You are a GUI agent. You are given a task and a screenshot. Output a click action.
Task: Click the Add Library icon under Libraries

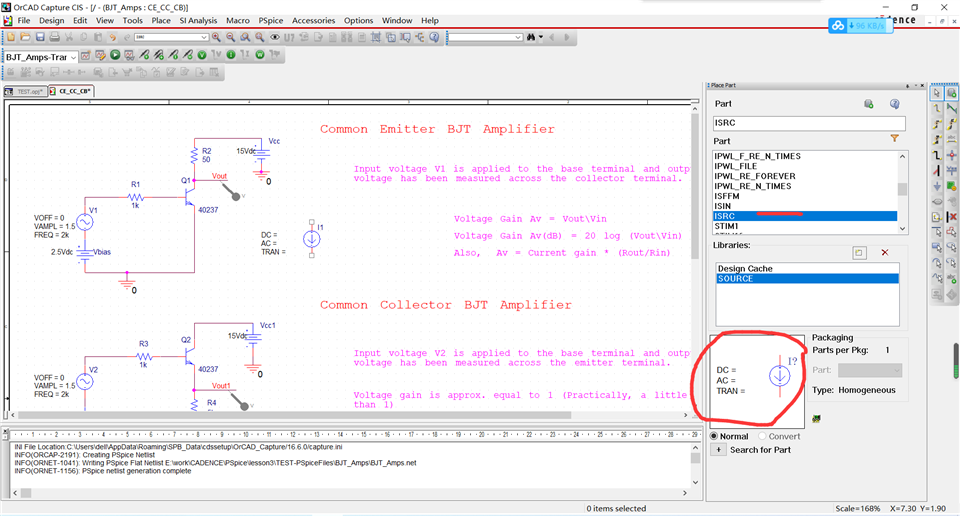859,253
